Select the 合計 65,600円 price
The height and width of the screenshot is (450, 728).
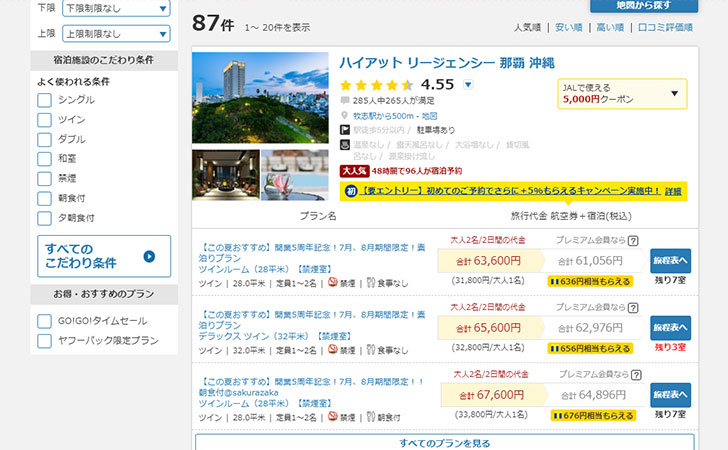[488, 328]
